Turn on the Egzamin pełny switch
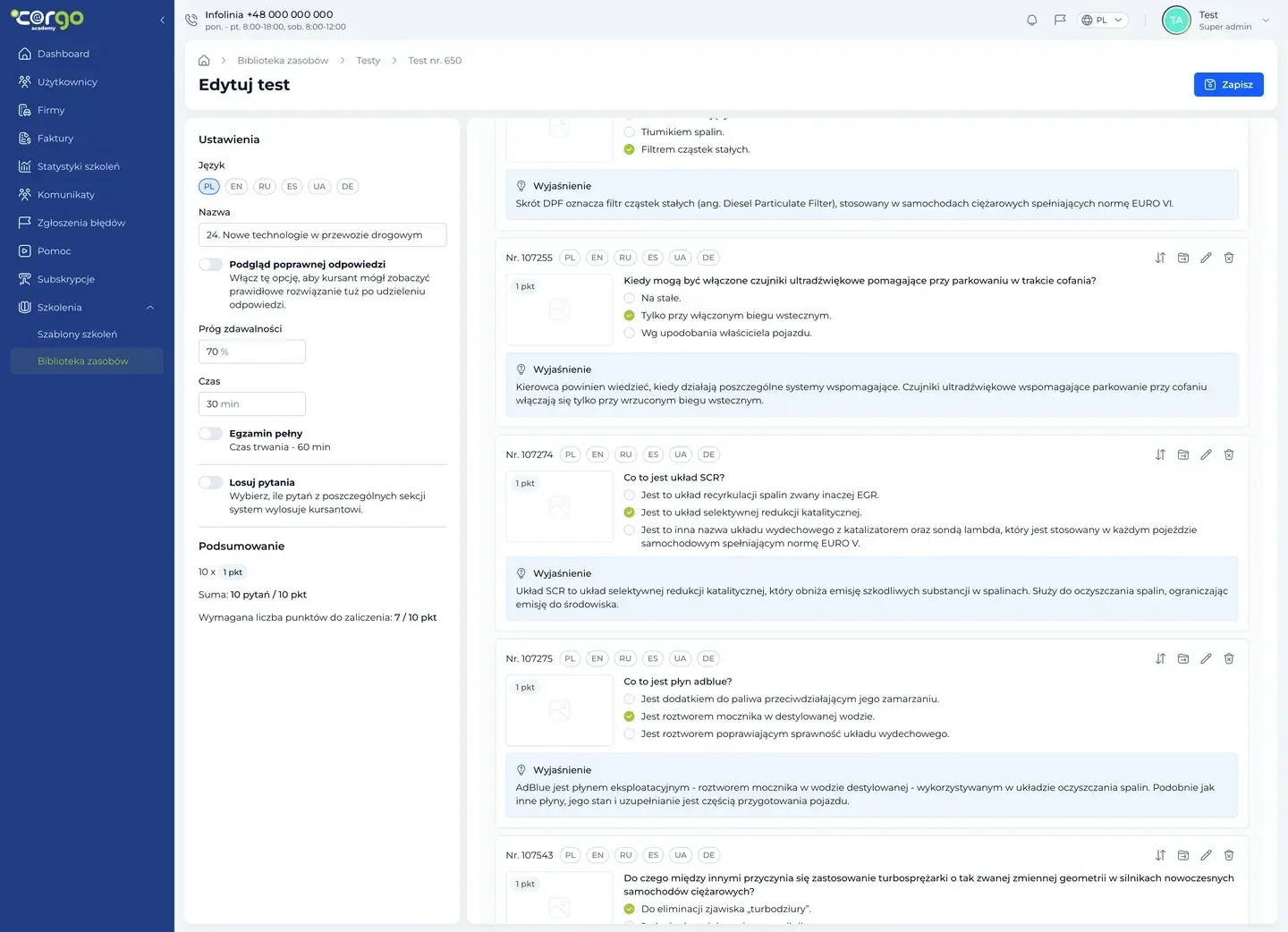The image size is (1288, 932). 211,434
